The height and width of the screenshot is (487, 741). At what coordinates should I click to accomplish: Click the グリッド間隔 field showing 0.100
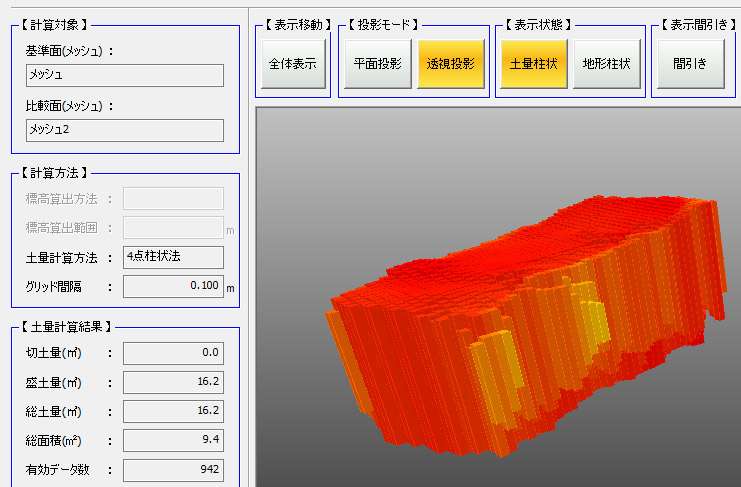pos(173,286)
